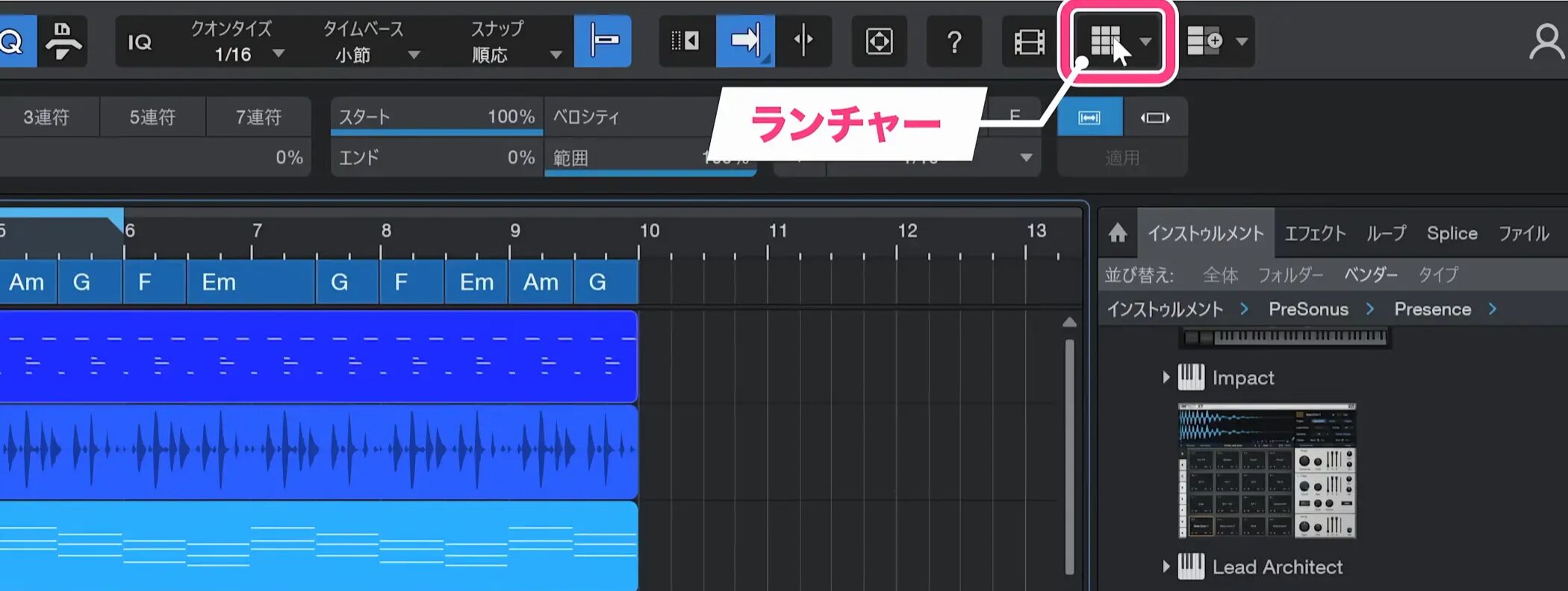Click the IQ quantize icon
Screen dimensions: 1568x591
140,42
